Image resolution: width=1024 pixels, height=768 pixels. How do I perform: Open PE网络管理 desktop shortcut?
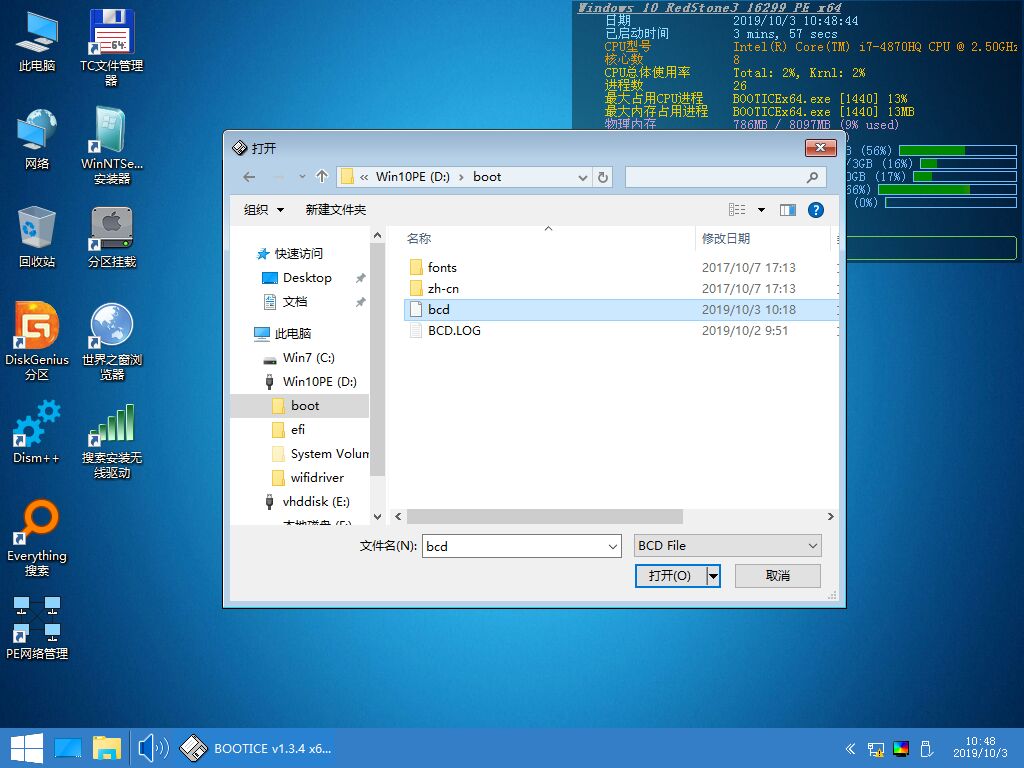(x=37, y=628)
